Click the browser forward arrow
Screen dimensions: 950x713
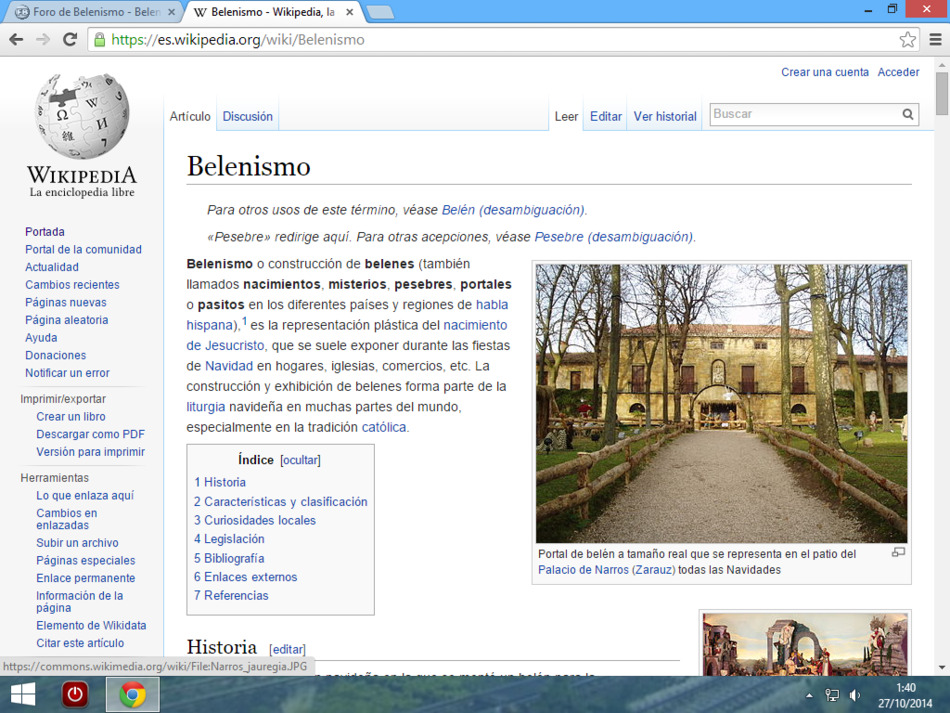coord(43,40)
